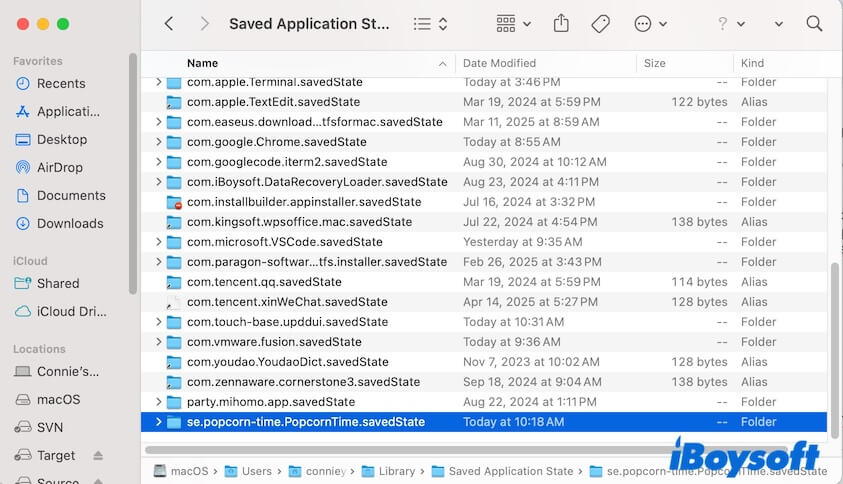The height and width of the screenshot is (484, 843).
Task: Sort by Date Modified column
Action: point(499,63)
